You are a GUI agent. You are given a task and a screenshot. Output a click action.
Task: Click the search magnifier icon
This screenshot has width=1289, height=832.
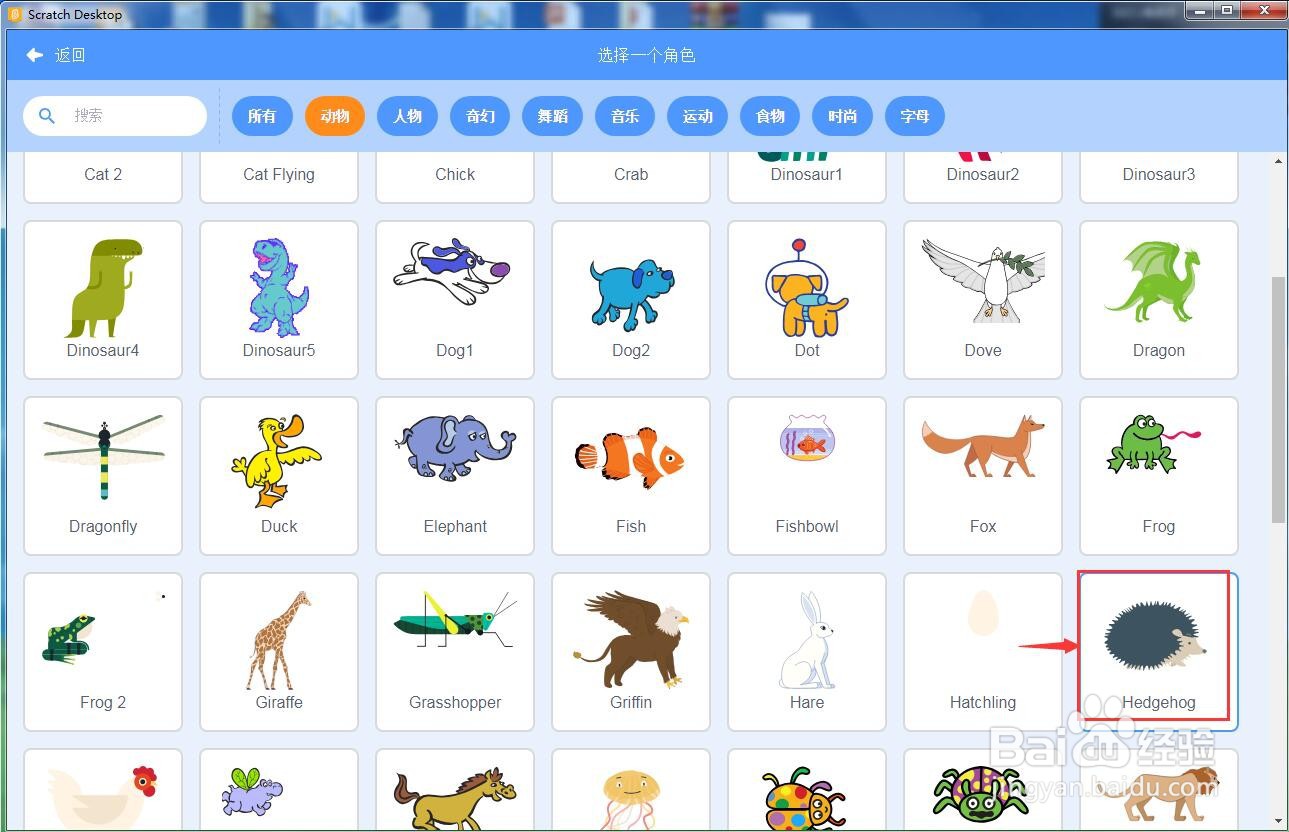pos(46,116)
